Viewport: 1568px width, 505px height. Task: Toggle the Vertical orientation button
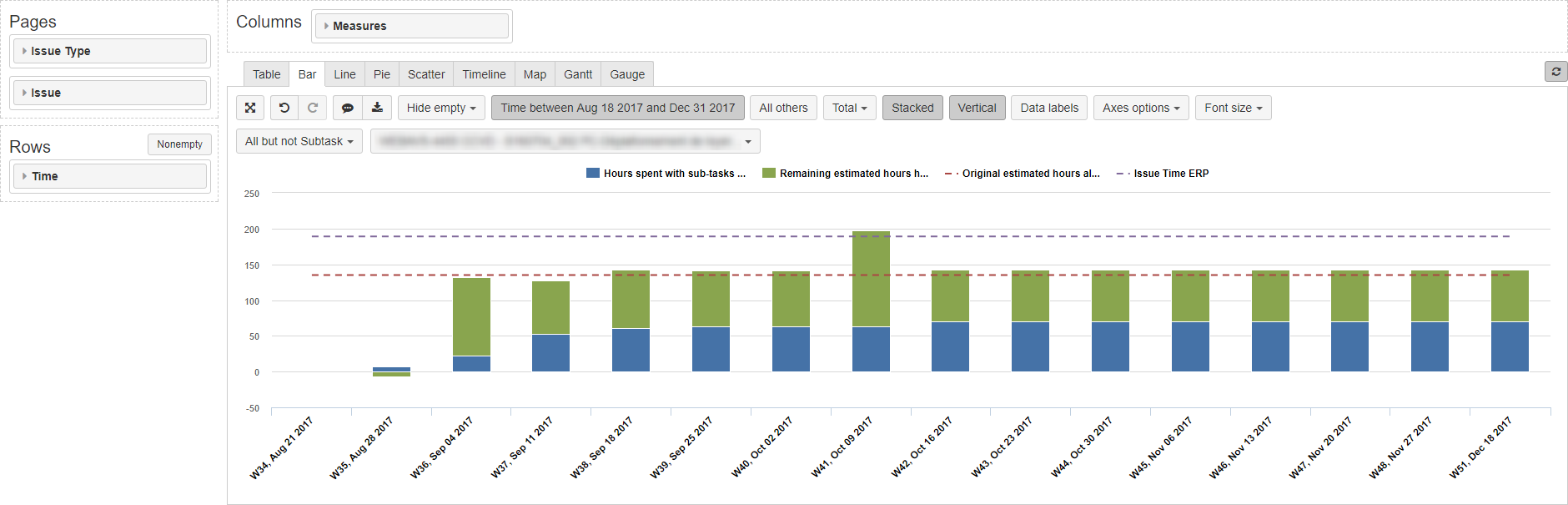[x=977, y=108]
